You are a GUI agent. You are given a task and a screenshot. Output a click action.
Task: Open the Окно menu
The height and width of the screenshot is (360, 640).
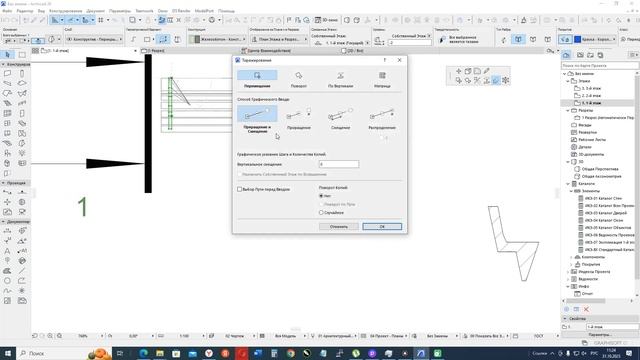pyautogui.click(x=162, y=11)
